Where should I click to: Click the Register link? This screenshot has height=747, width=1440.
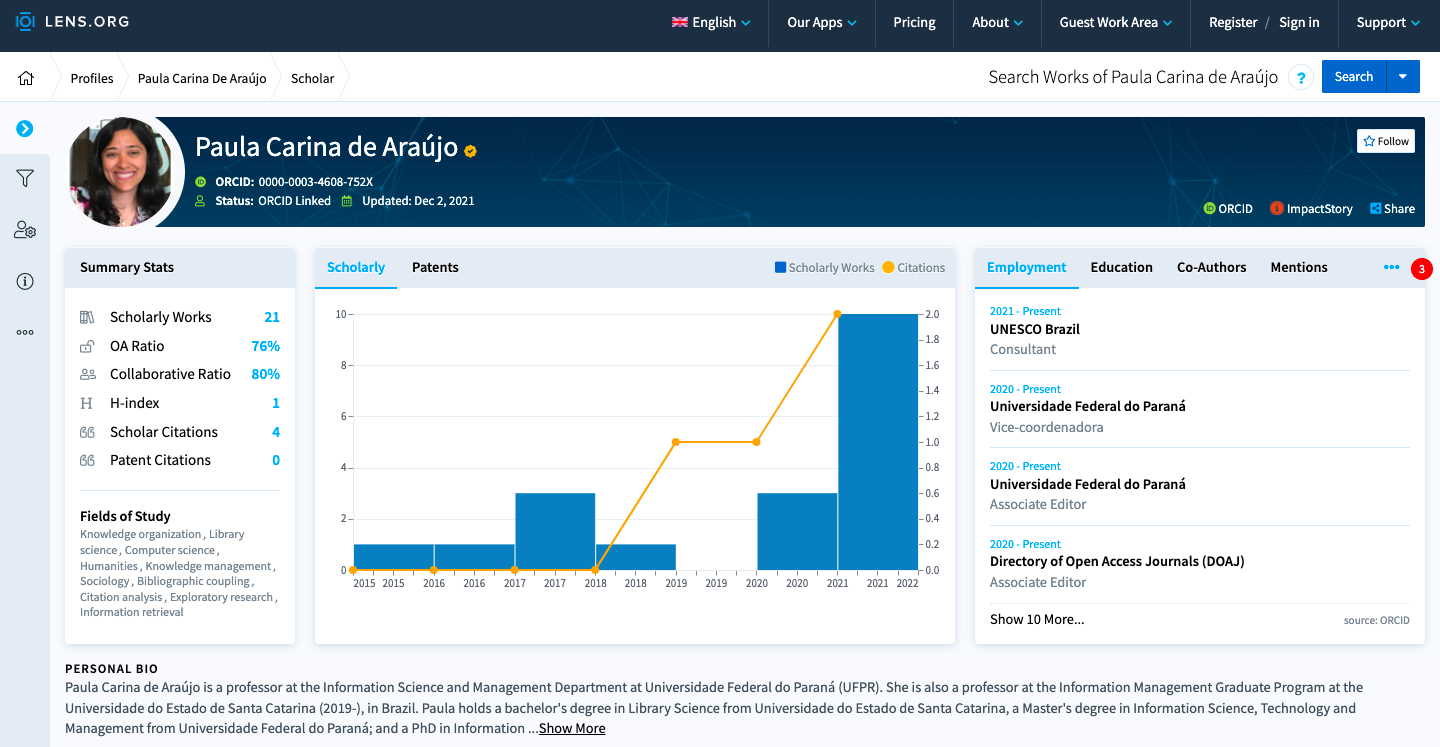[x=1233, y=22]
